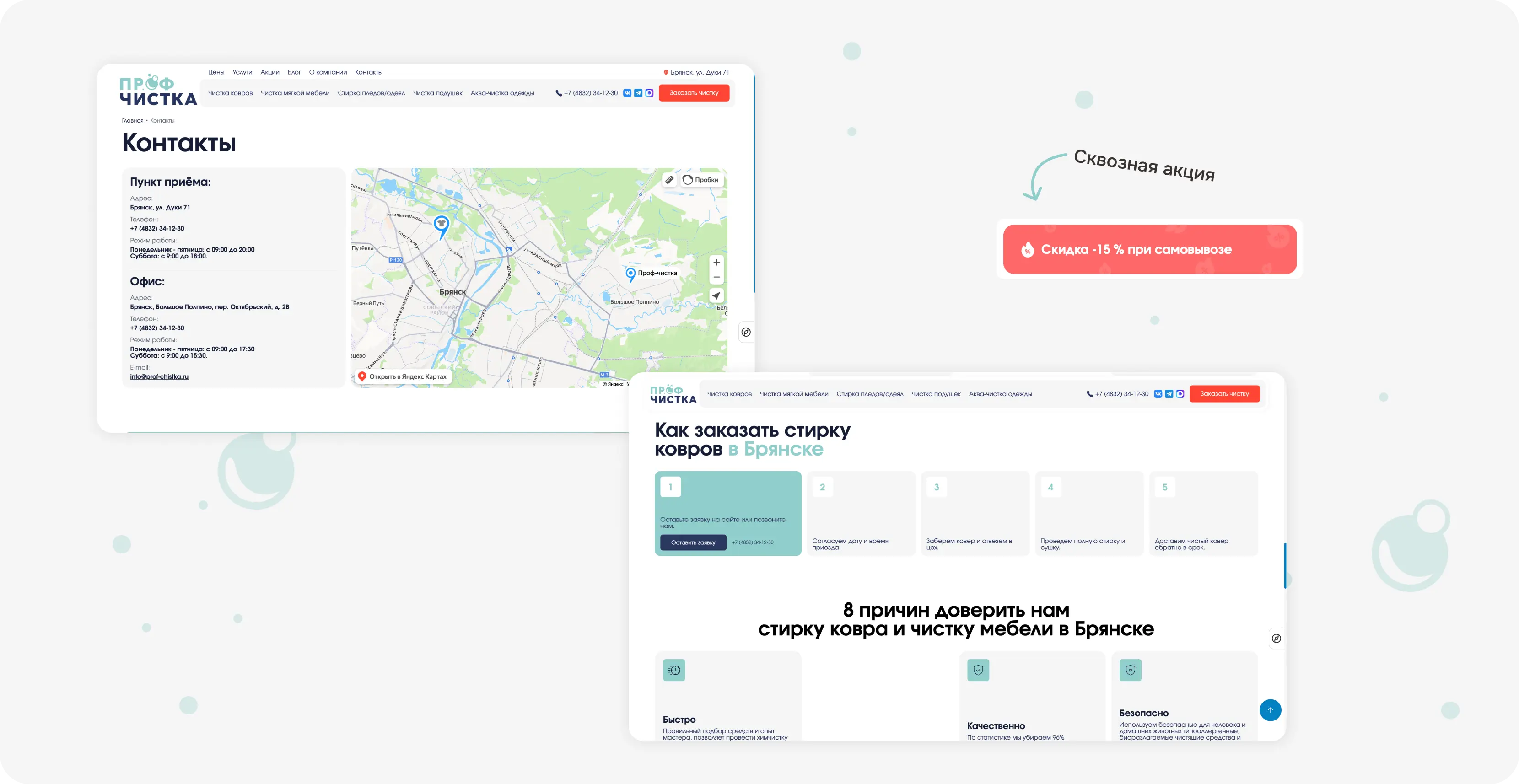Click the Качественно card shield check icon
This screenshot has height=784, width=1519.
[x=978, y=670]
